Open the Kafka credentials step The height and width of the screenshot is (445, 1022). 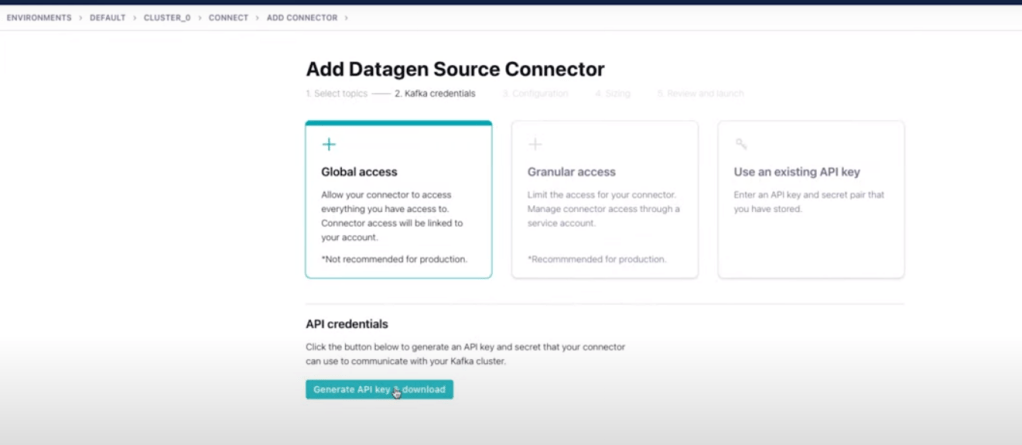435,94
